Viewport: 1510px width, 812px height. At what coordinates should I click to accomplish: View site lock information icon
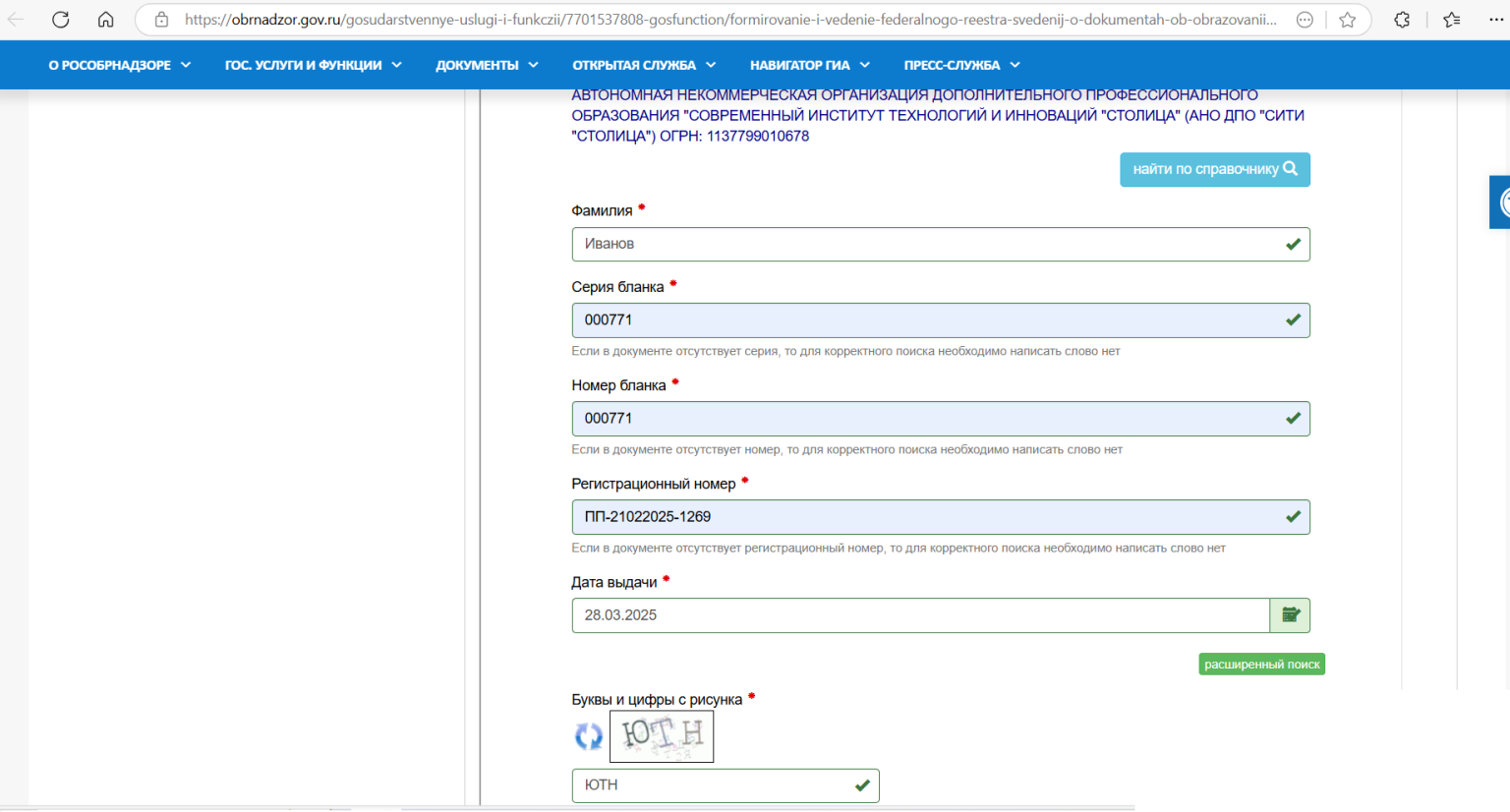coord(162,20)
